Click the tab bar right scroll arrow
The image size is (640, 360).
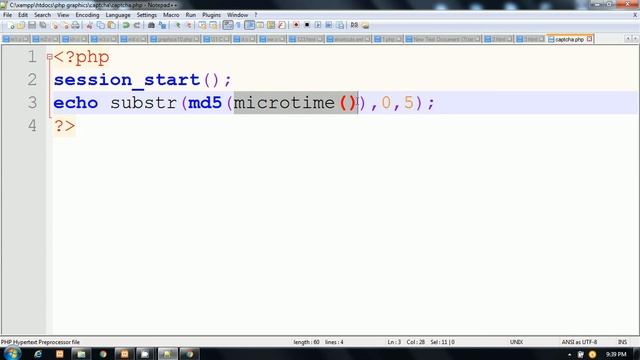[635, 39]
